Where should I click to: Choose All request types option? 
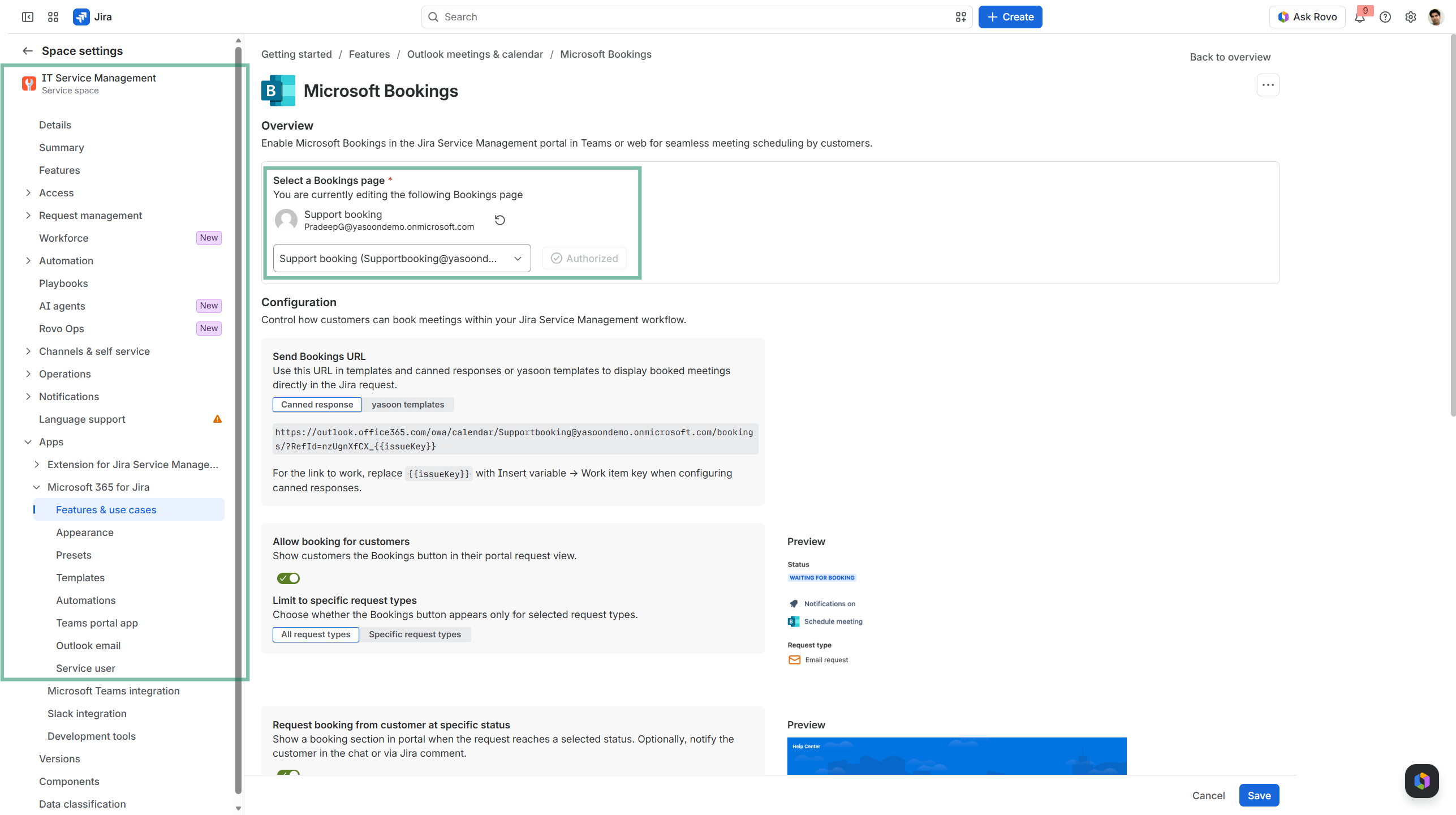(x=316, y=634)
